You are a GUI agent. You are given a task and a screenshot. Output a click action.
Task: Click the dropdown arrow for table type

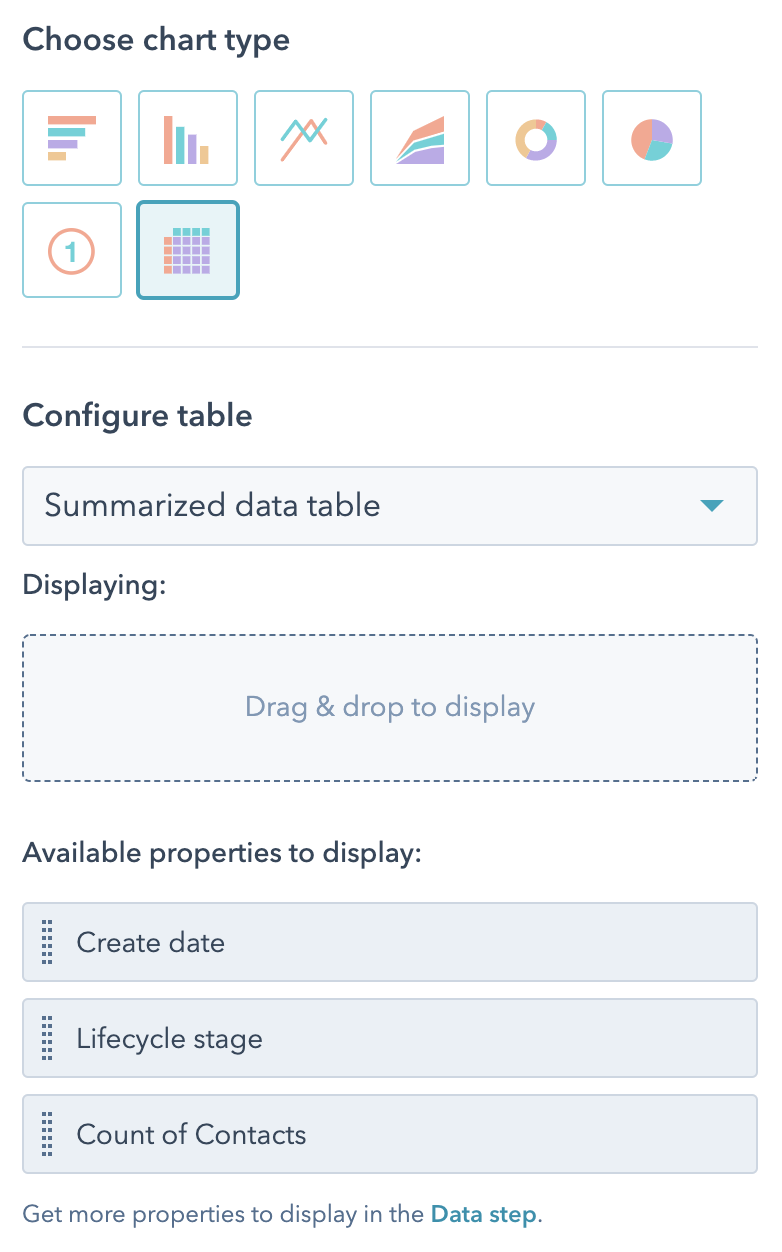coord(712,506)
